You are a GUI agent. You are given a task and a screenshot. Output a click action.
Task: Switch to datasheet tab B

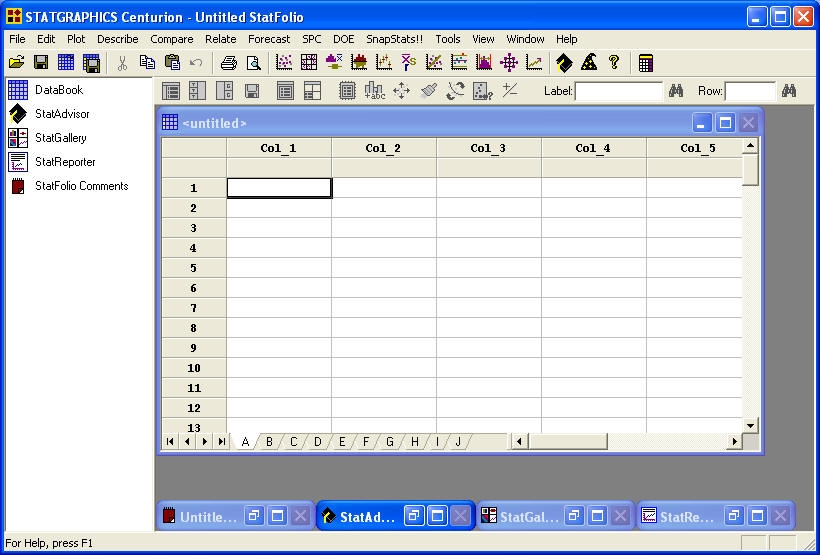269,442
